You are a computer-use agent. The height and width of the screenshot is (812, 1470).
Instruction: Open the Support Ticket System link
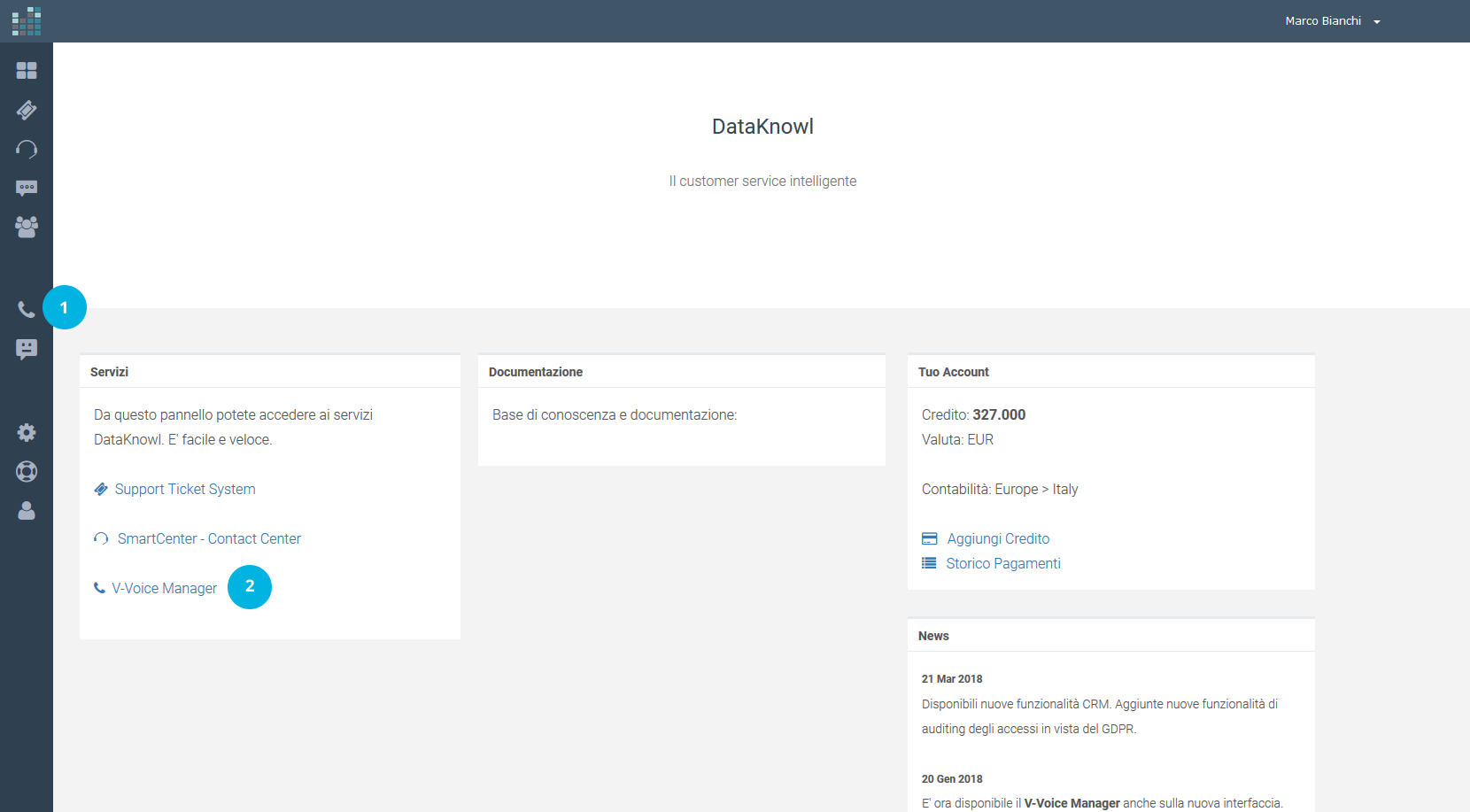pos(185,489)
